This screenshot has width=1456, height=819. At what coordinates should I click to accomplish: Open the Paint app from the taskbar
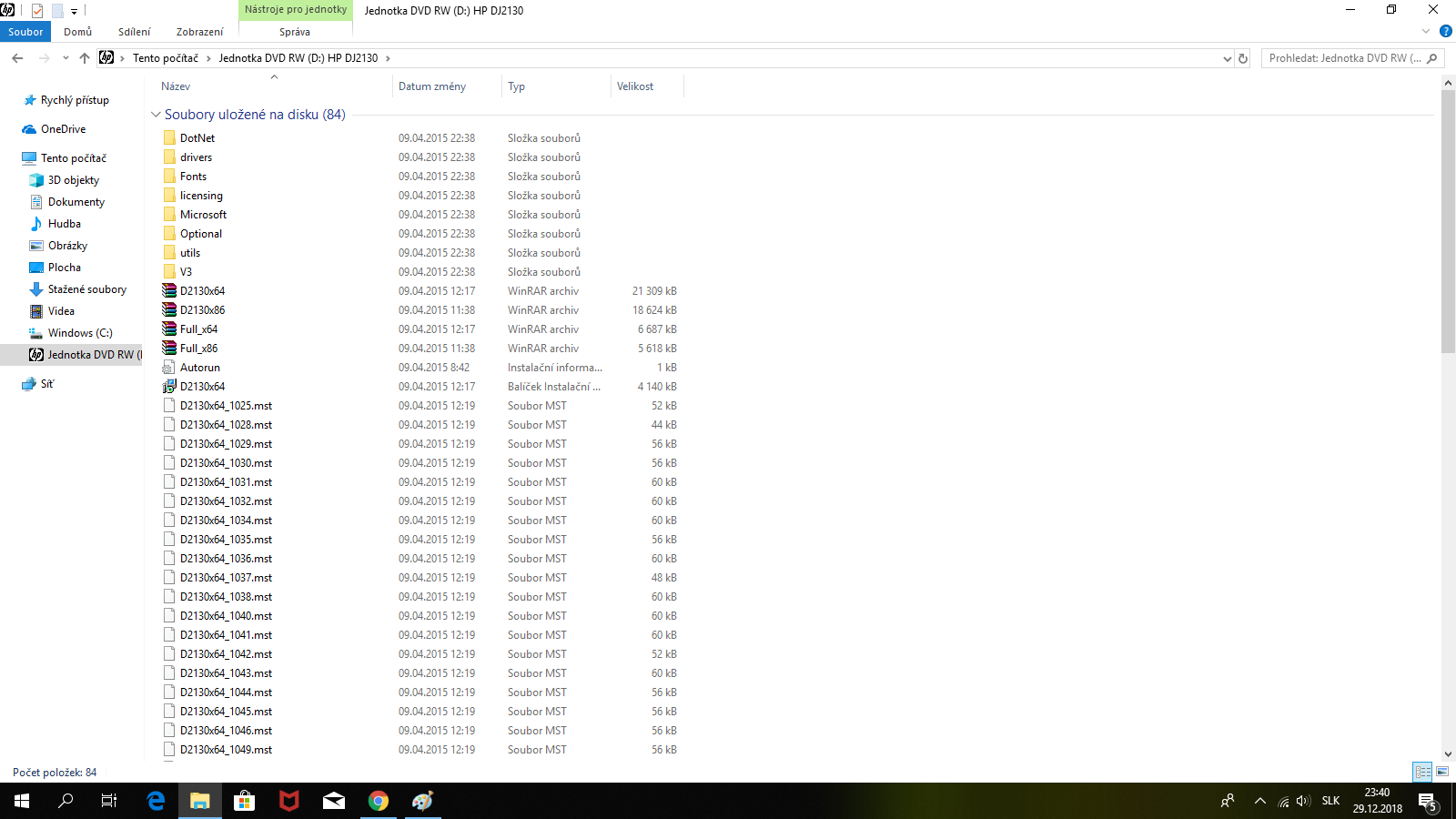[x=422, y=801]
